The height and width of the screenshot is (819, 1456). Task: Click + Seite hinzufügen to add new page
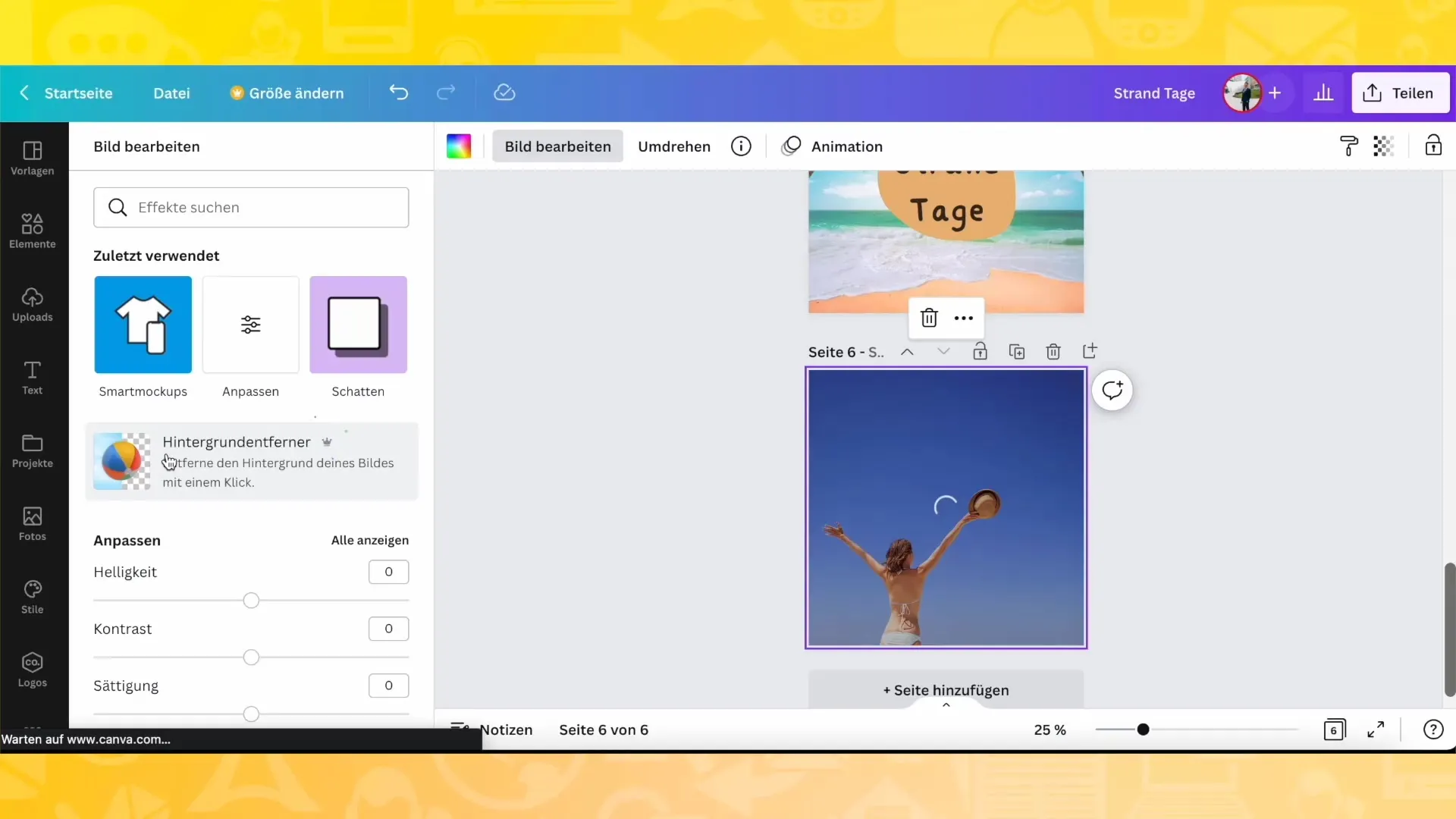[x=946, y=690]
